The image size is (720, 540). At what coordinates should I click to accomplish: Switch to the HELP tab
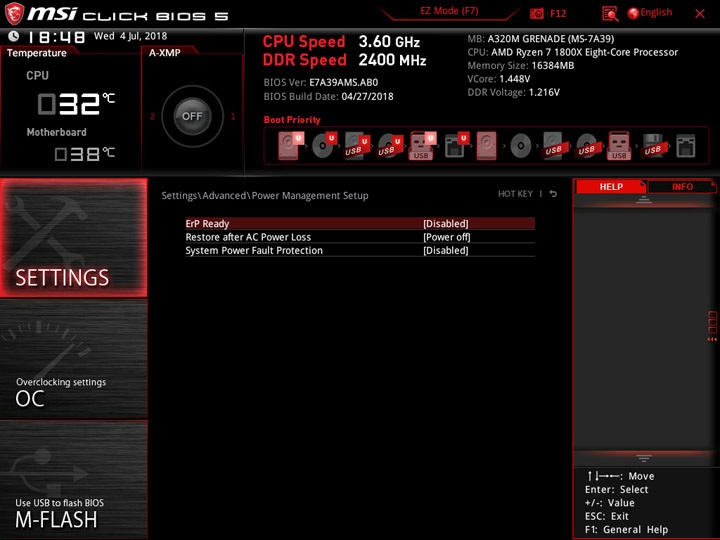pyautogui.click(x=611, y=186)
